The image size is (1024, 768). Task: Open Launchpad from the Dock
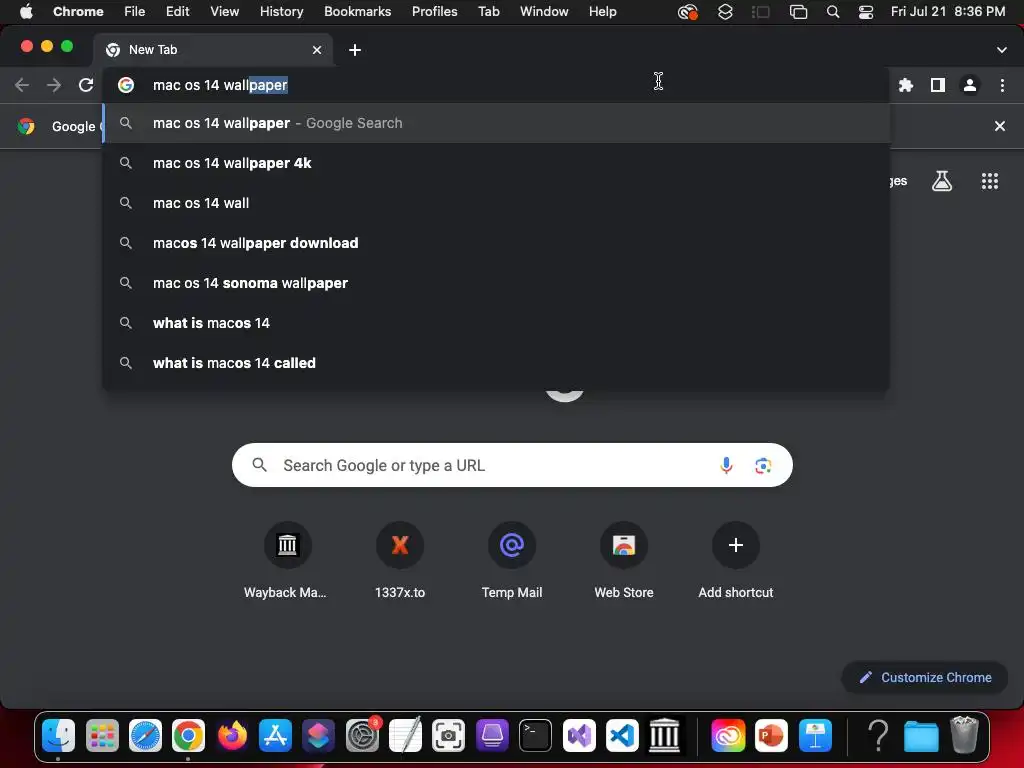click(x=102, y=736)
